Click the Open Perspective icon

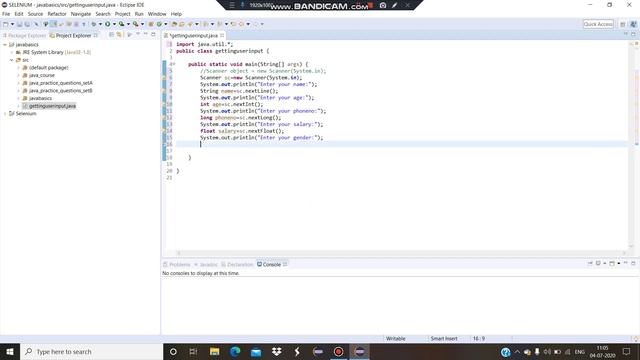pos(623,24)
